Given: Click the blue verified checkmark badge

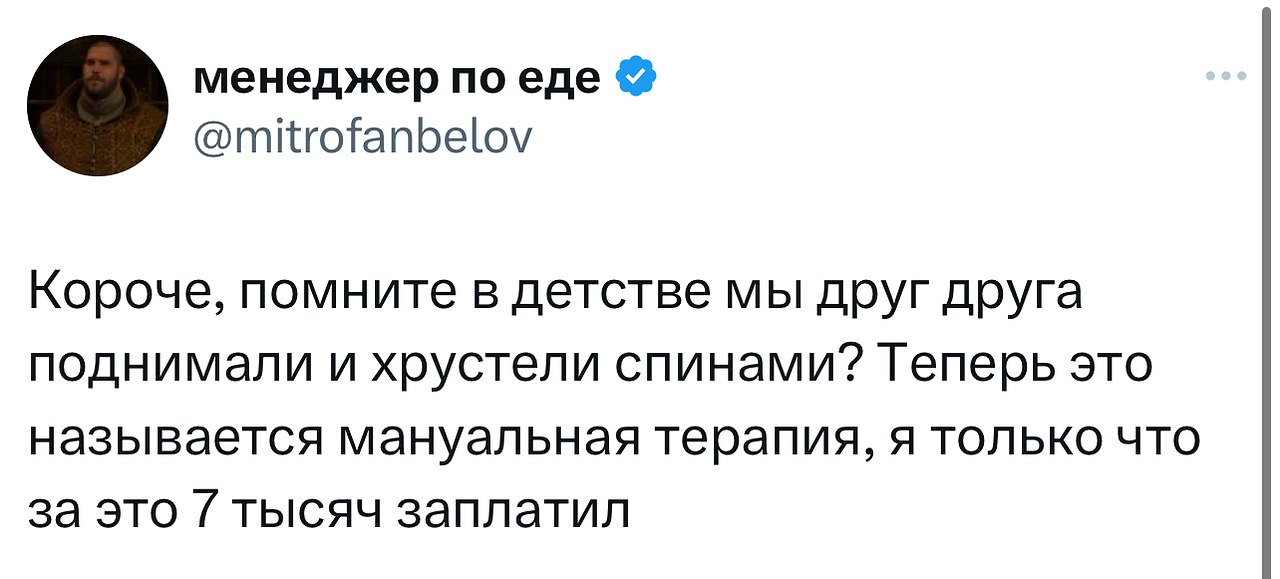Looking at the screenshot, I should (636, 79).
